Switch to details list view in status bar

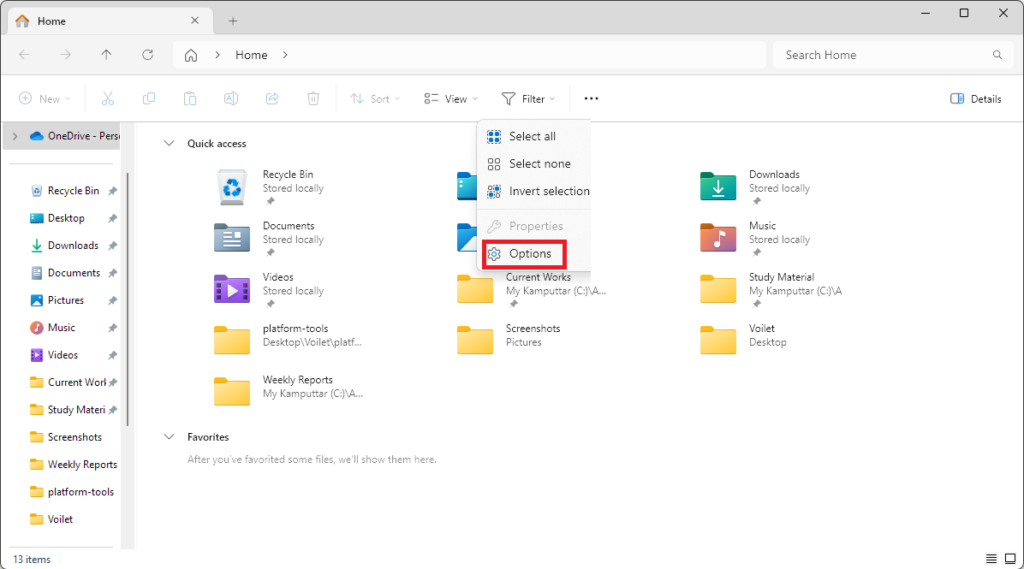coord(991,558)
